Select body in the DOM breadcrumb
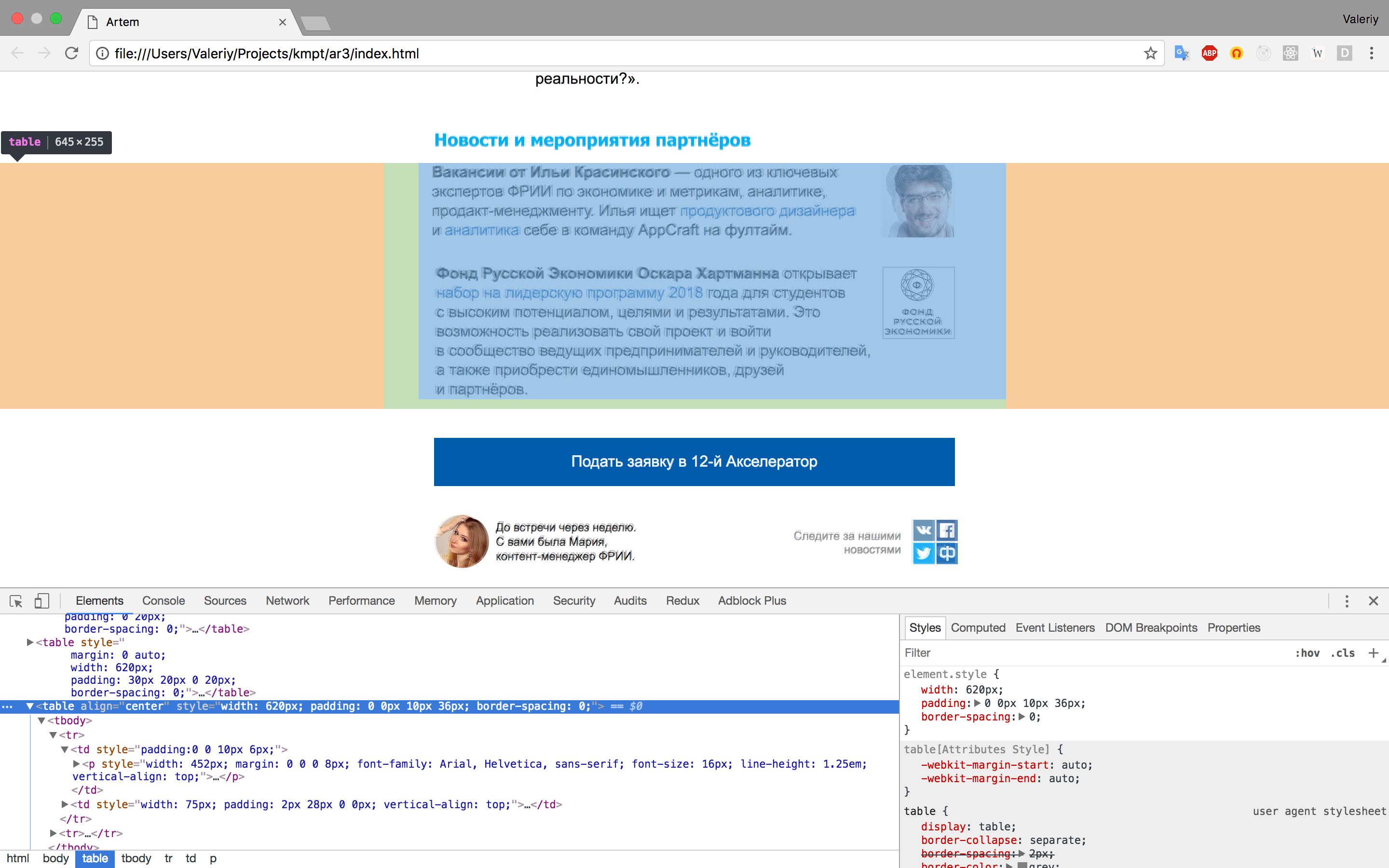Viewport: 1389px width, 868px height. click(x=55, y=858)
